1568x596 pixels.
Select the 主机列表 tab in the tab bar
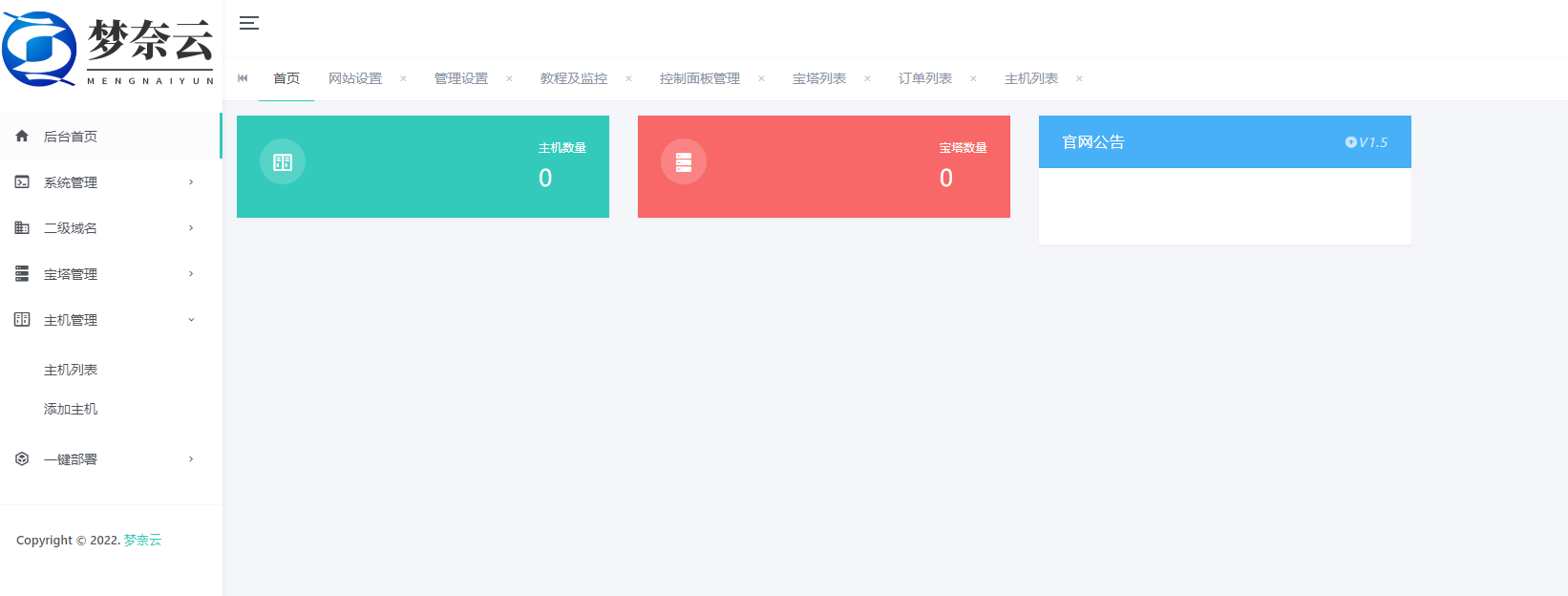tap(1031, 78)
